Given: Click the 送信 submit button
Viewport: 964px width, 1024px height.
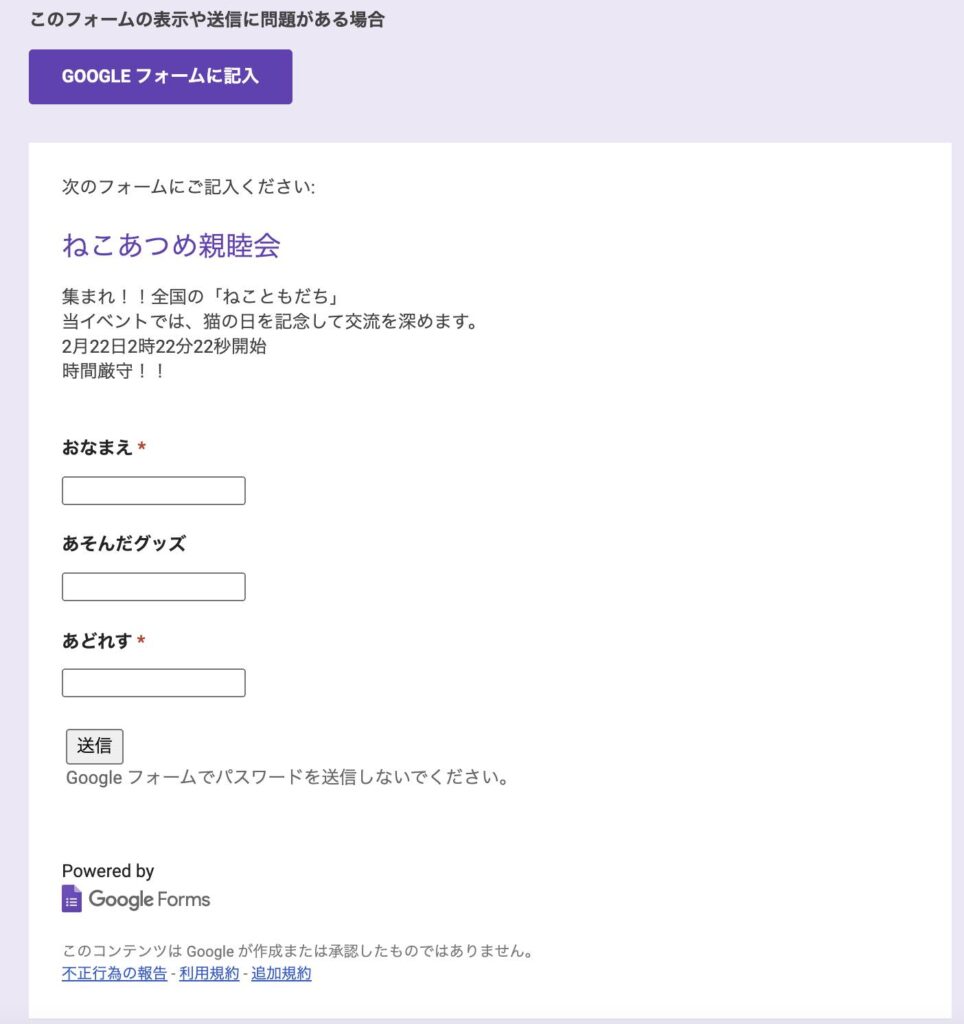Looking at the screenshot, I should pyautogui.click(x=94, y=746).
